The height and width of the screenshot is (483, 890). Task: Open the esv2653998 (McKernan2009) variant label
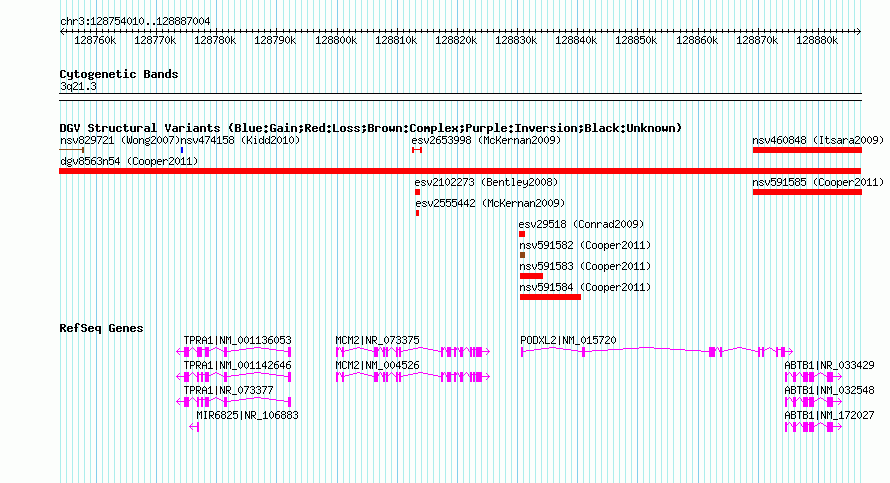coord(486,140)
